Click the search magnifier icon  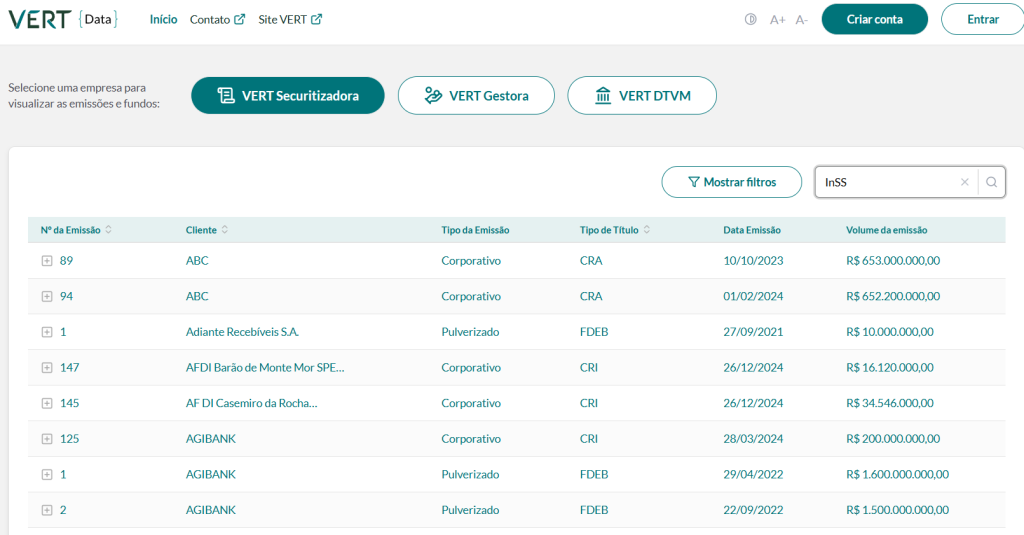991,182
